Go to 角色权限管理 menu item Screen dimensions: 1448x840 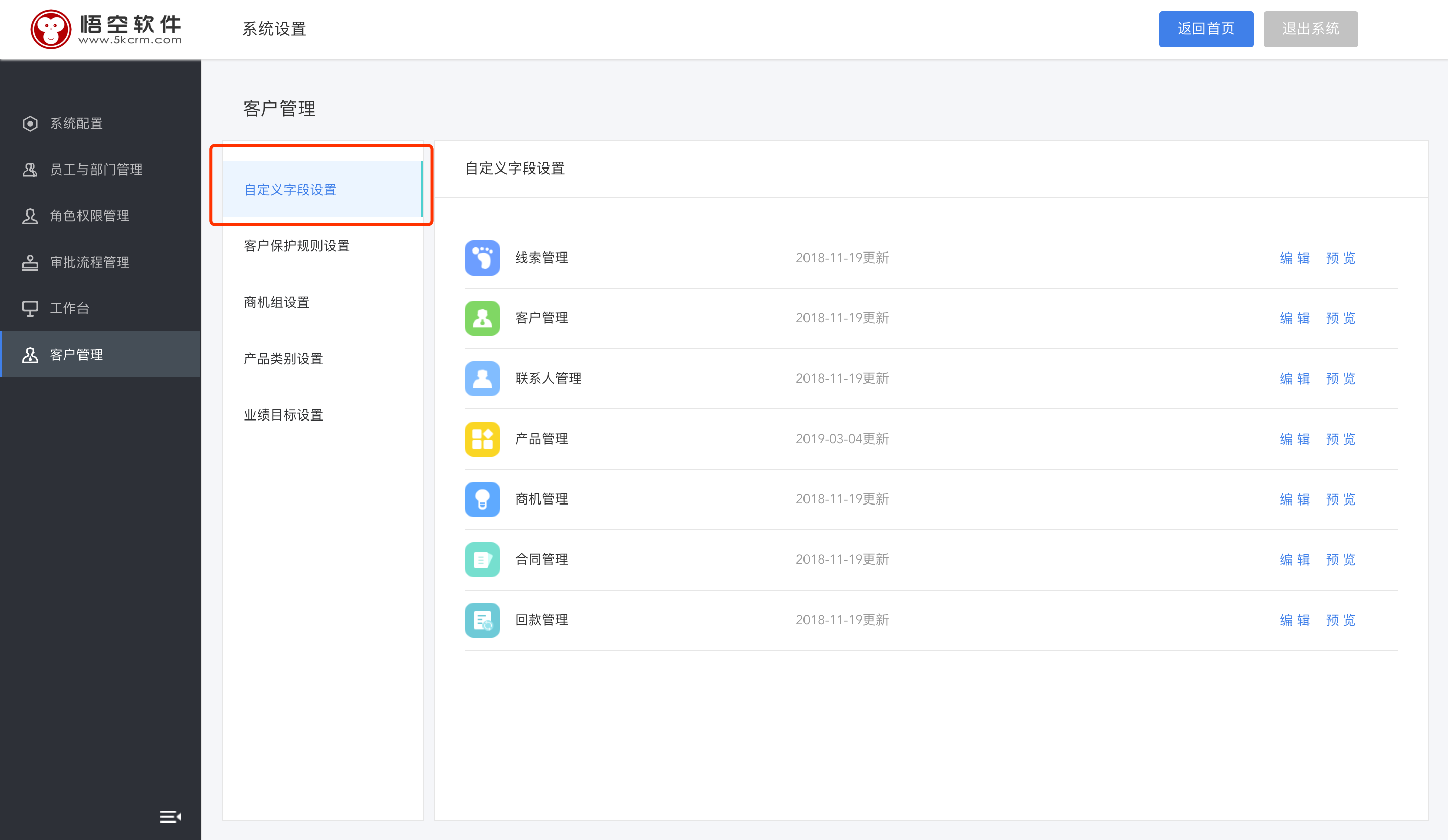click(x=101, y=216)
